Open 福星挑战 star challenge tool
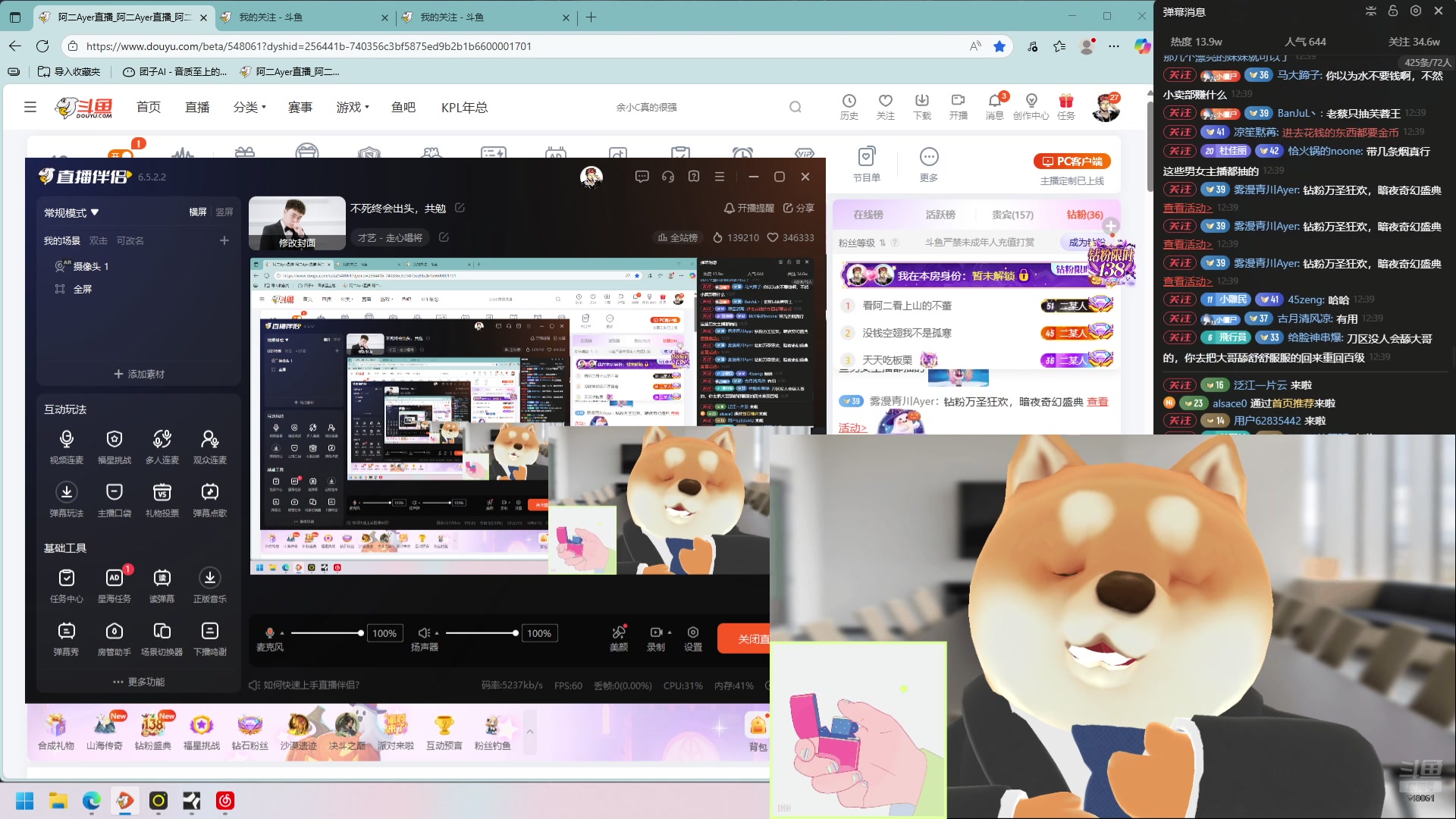This screenshot has height=819, width=1456. click(115, 440)
